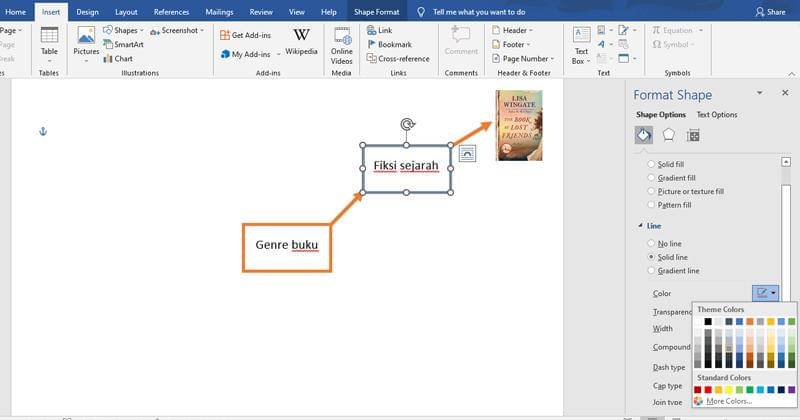Choose the No line option
The width and height of the screenshot is (800, 420).
click(x=653, y=243)
